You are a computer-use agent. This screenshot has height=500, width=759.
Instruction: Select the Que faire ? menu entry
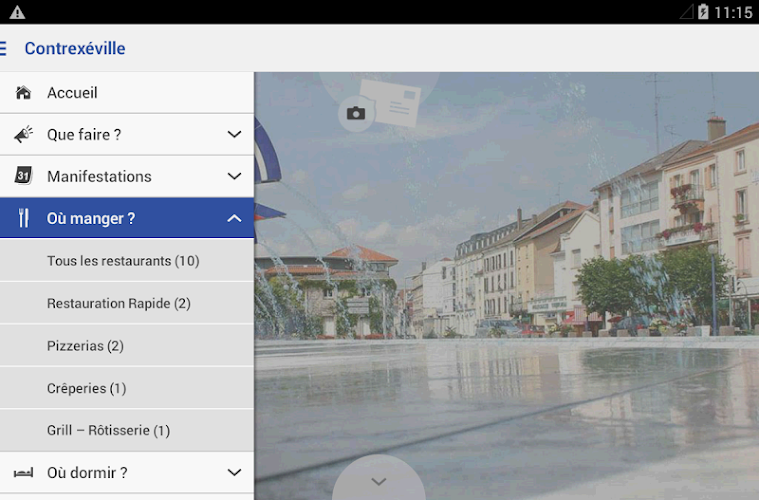pos(127,135)
